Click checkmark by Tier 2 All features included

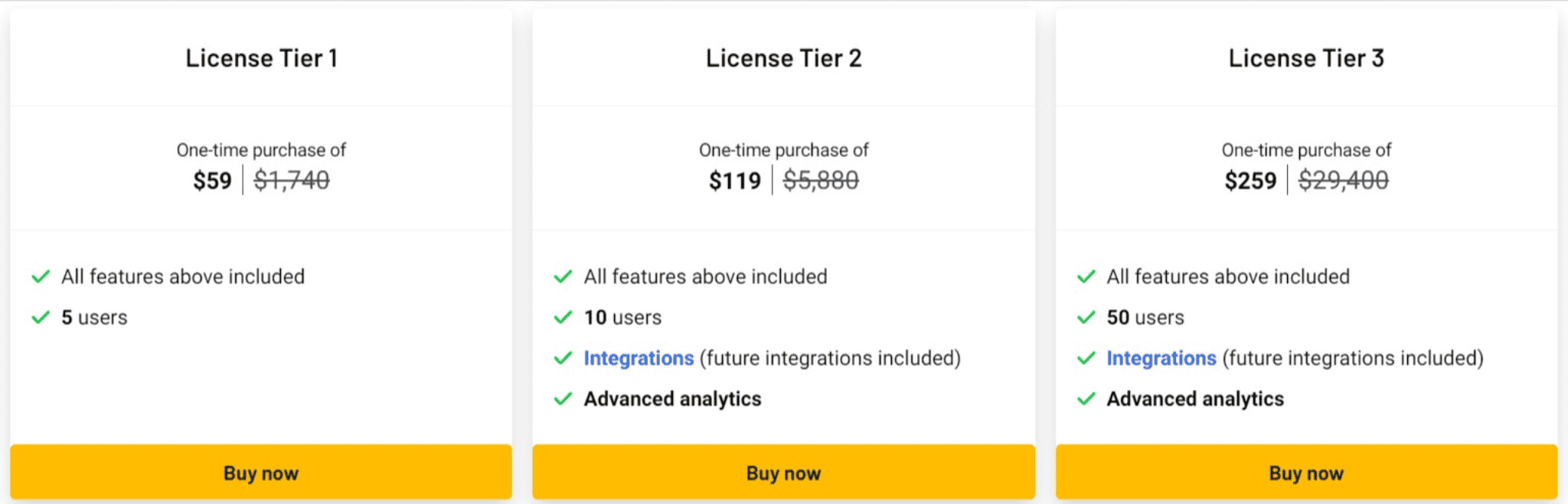coord(563,277)
